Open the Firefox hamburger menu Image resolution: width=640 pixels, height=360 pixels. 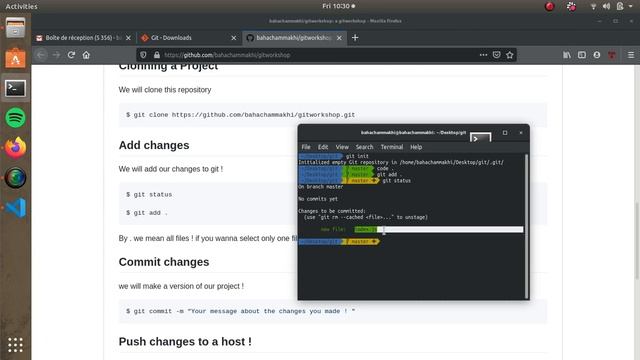click(x=631, y=55)
